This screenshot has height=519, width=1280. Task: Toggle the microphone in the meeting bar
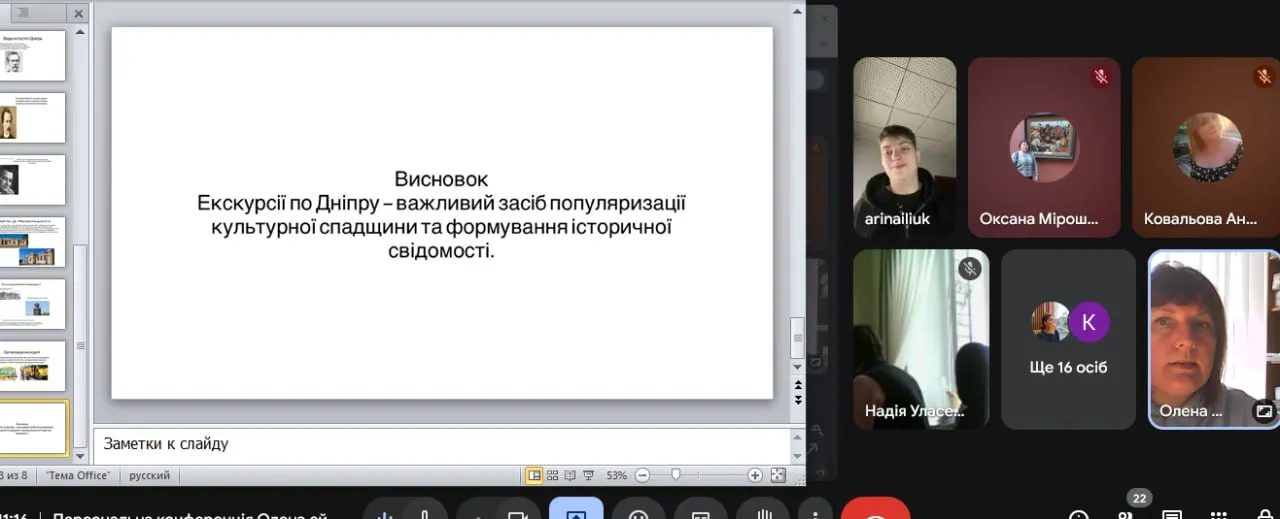[423, 514]
